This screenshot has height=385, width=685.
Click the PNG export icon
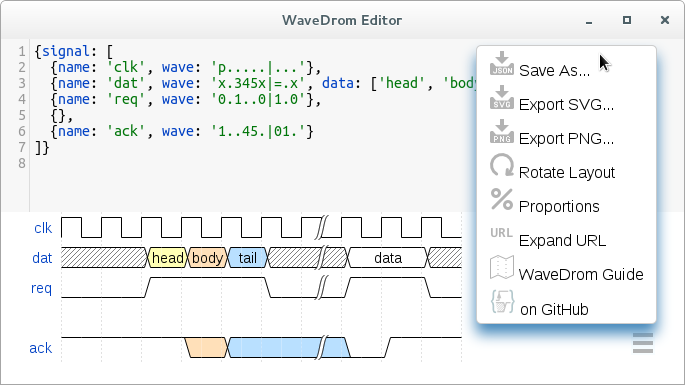tap(502, 132)
